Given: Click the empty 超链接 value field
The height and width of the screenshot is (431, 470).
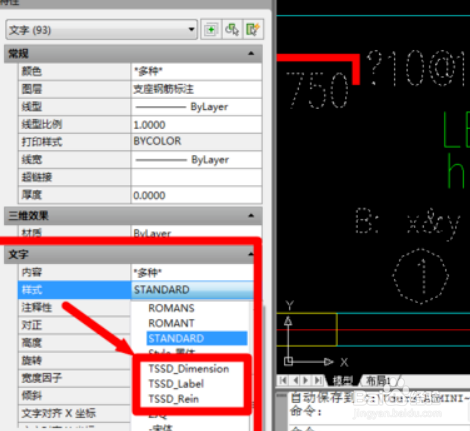Looking at the screenshot, I should (x=196, y=177).
